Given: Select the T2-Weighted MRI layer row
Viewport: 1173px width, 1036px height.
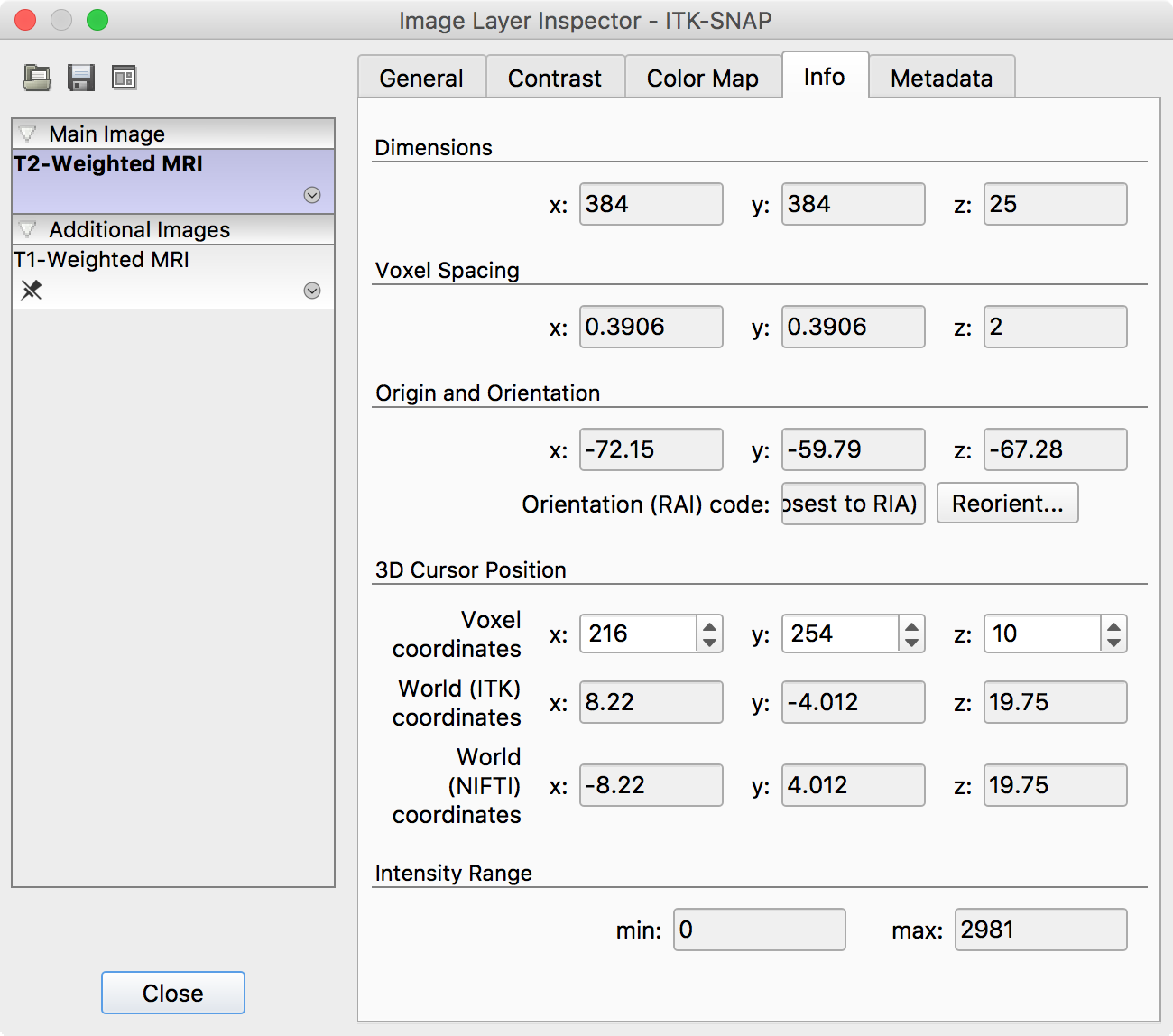Looking at the screenshot, I should 173,180.
